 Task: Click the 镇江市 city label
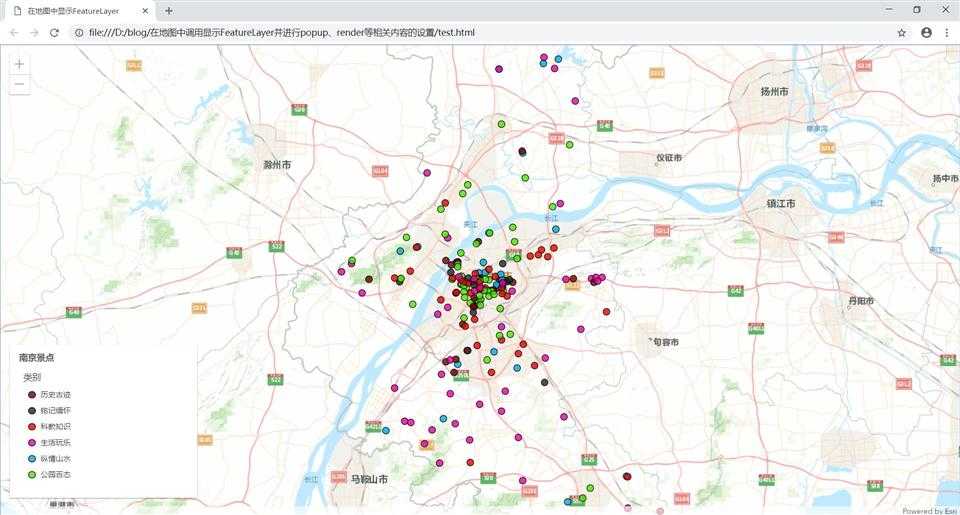(781, 203)
